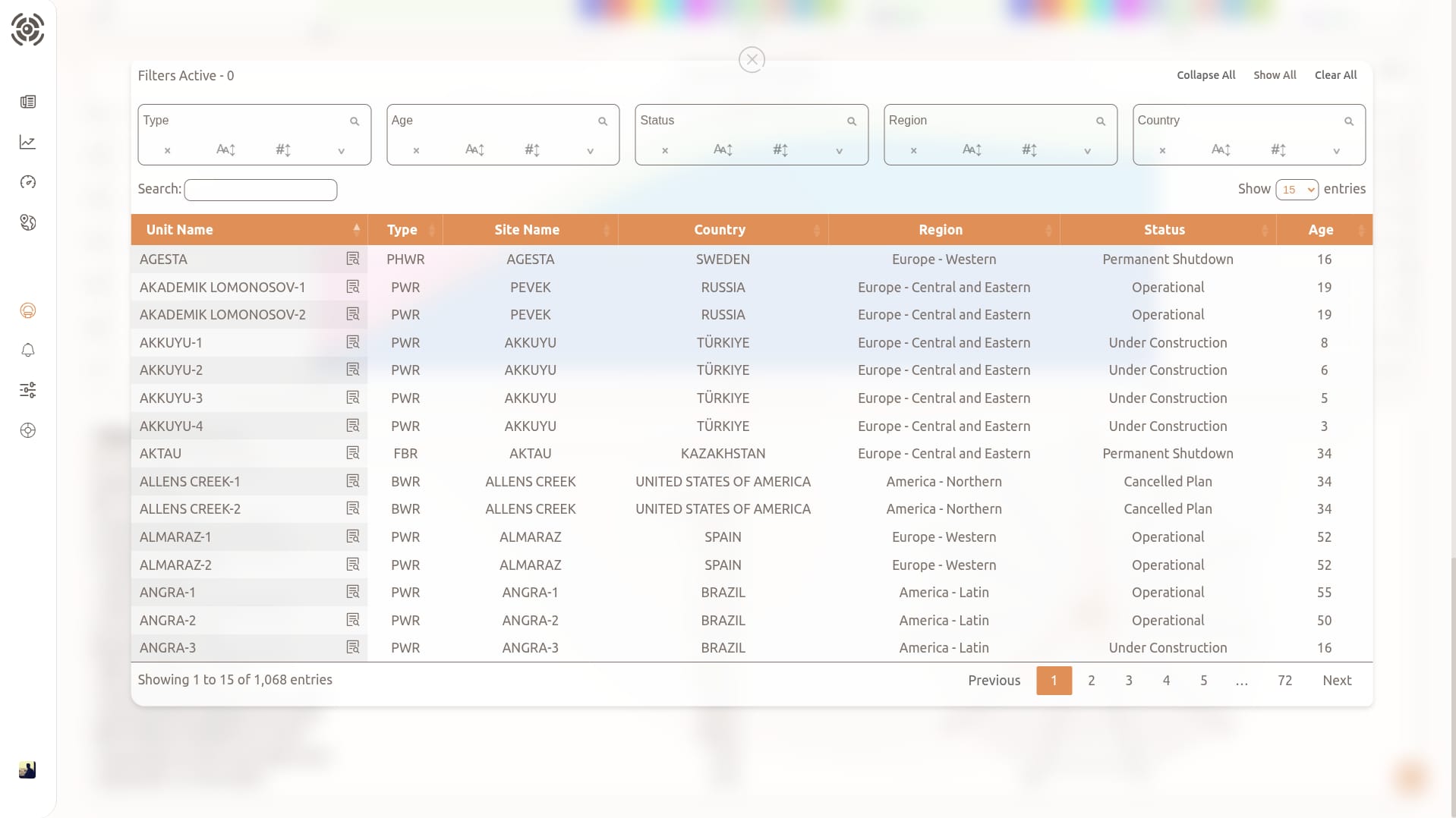Expand the Age filter pane

point(590,151)
